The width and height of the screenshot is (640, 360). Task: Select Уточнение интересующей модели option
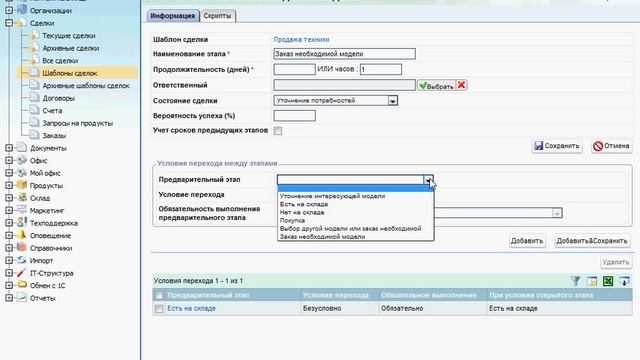355,196
